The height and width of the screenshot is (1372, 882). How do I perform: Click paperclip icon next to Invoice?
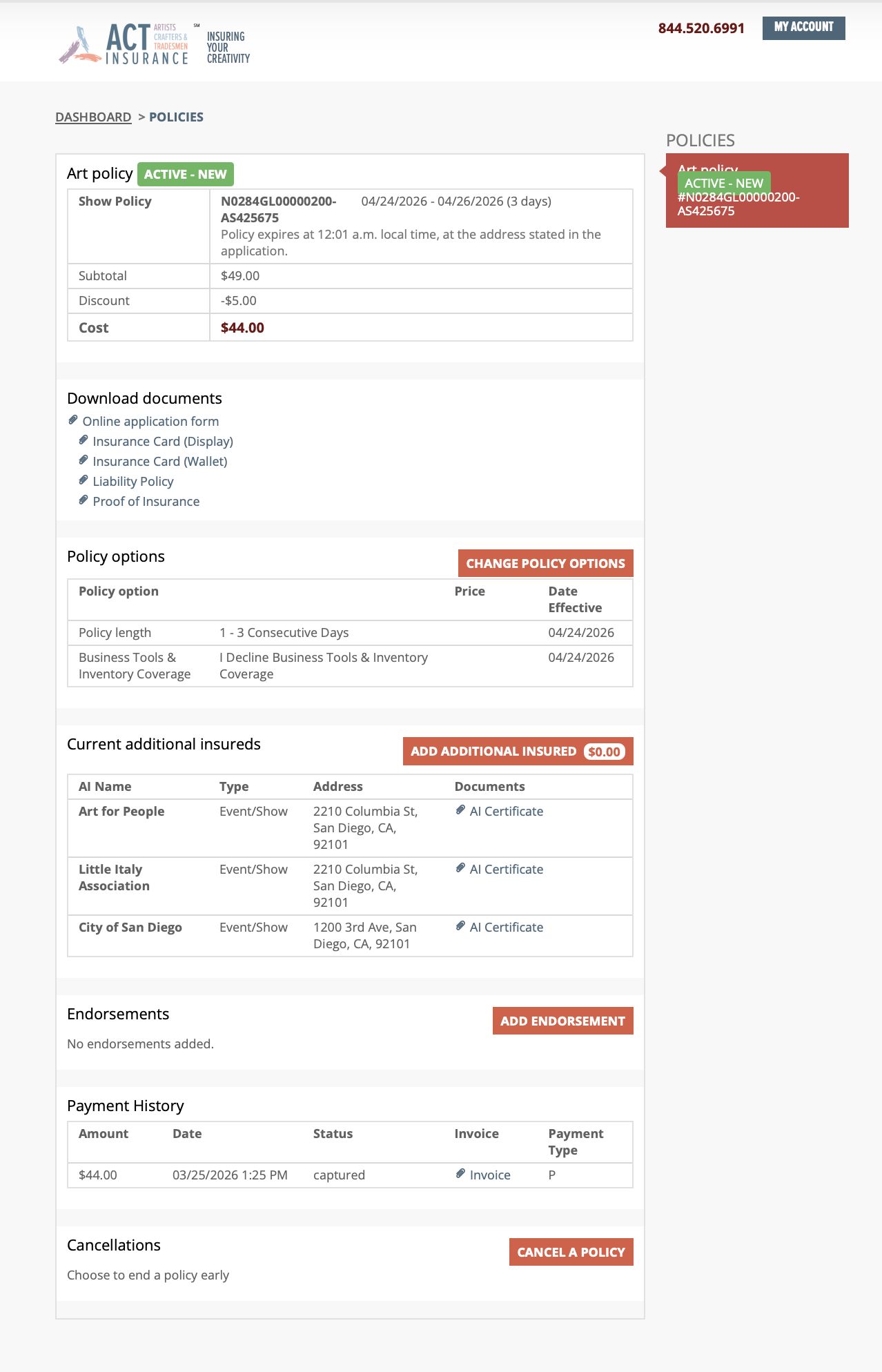(x=460, y=1174)
